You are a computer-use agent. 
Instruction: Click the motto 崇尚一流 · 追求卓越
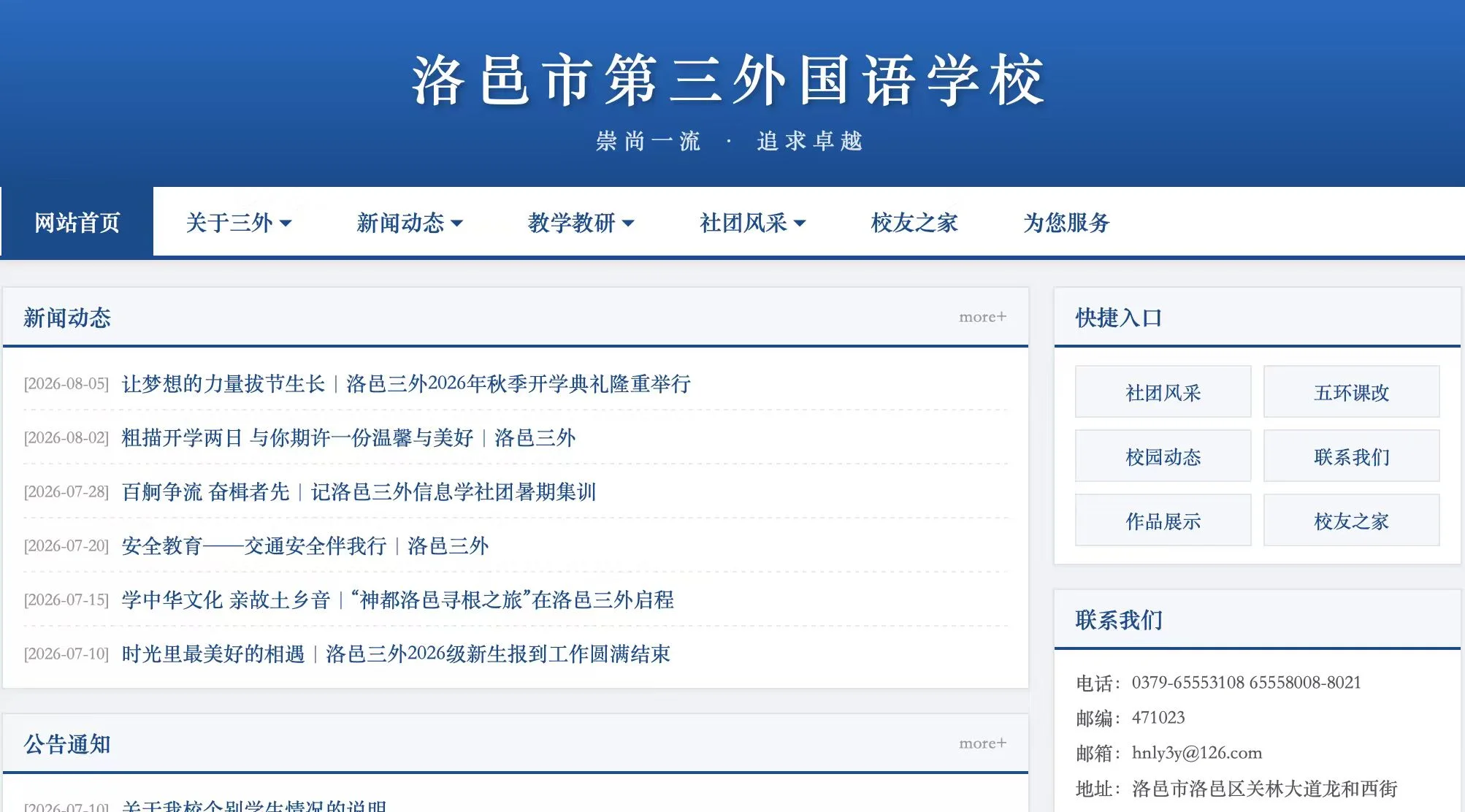pyautogui.click(x=729, y=141)
